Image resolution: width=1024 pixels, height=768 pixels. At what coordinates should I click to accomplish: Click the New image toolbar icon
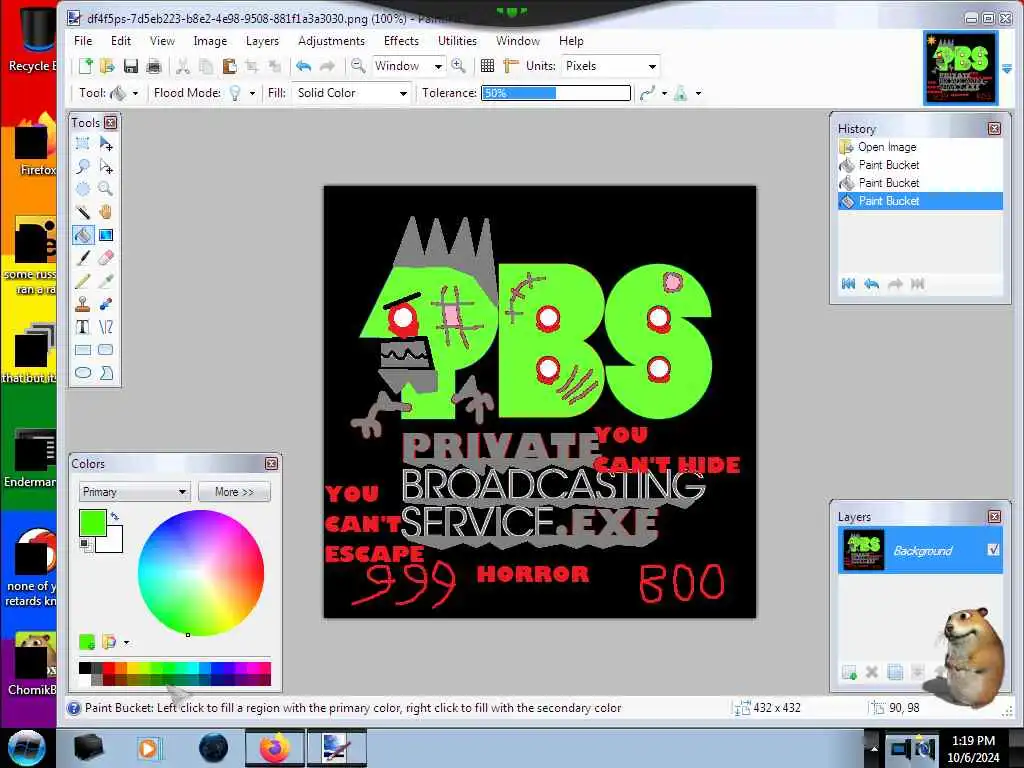click(86, 66)
